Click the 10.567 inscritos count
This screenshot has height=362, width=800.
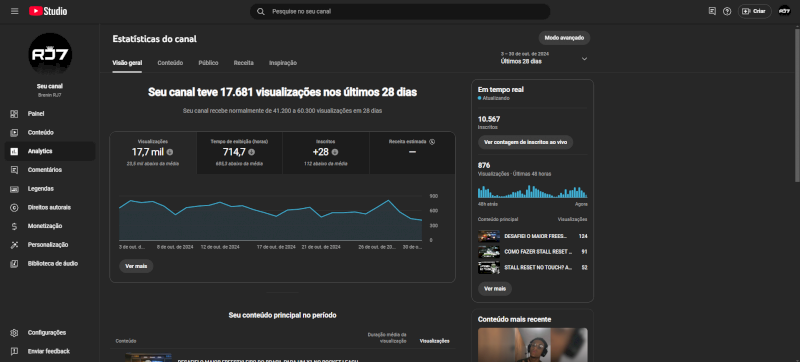[489, 119]
